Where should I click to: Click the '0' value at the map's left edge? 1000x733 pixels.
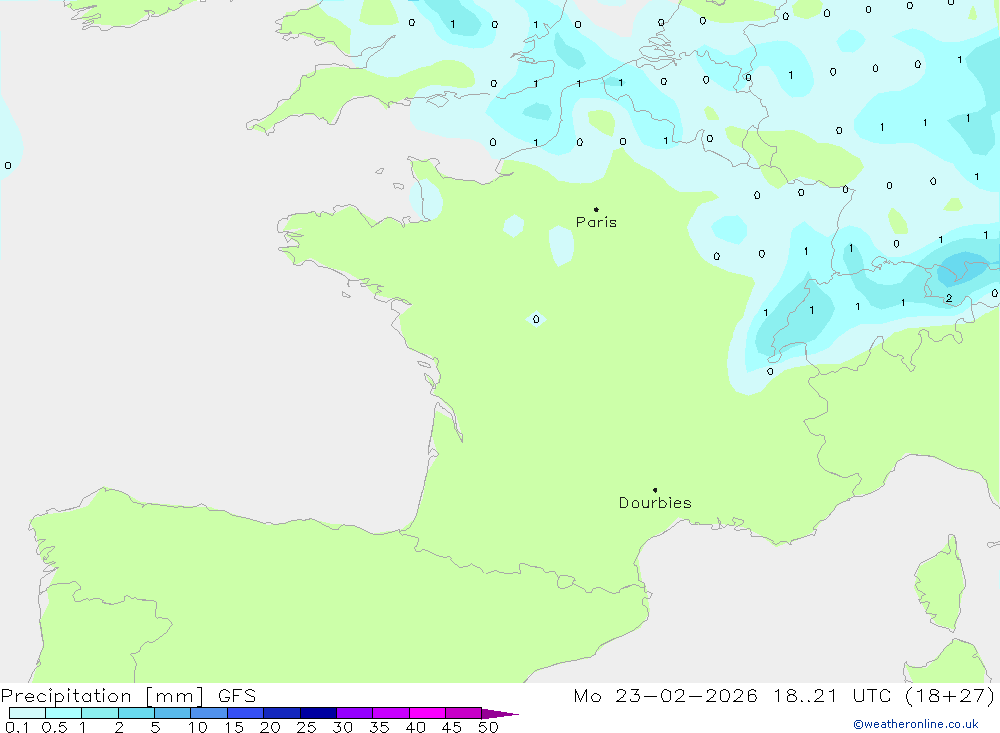[8, 165]
